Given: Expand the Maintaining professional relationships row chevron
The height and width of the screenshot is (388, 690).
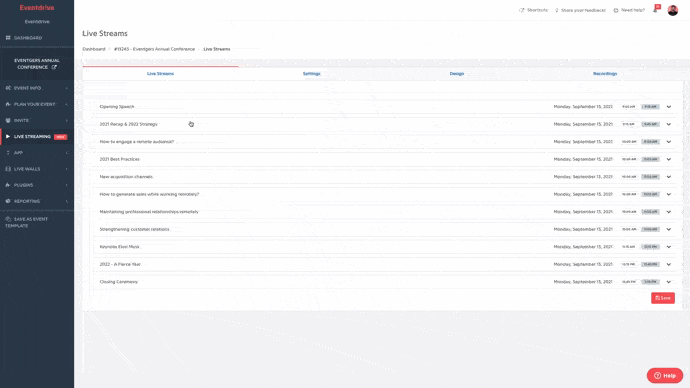Looking at the screenshot, I should tap(668, 212).
